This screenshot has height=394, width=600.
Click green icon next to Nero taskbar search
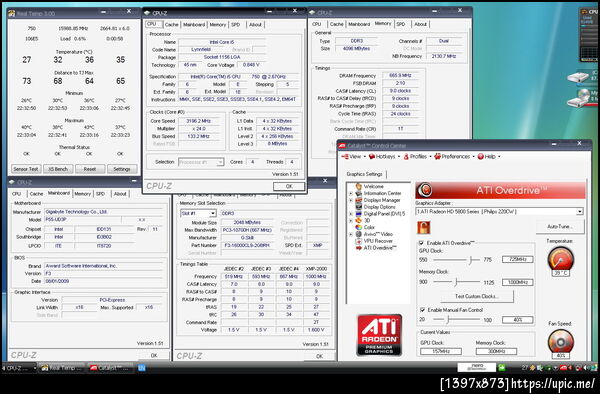tap(502, 368)
